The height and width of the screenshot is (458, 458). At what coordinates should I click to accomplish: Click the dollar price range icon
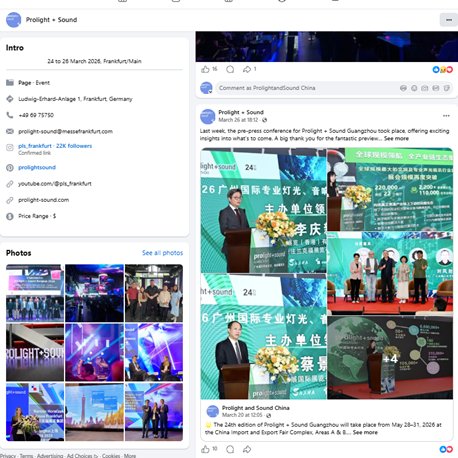pyautogui.click(x=10, y=216)
